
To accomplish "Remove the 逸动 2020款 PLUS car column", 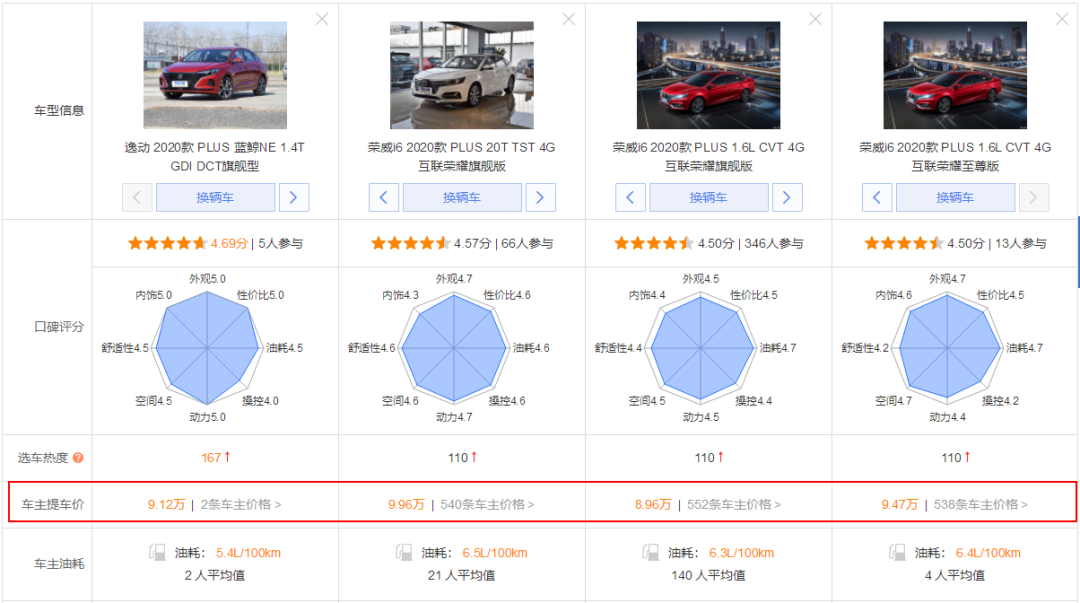I will [321, 19].
